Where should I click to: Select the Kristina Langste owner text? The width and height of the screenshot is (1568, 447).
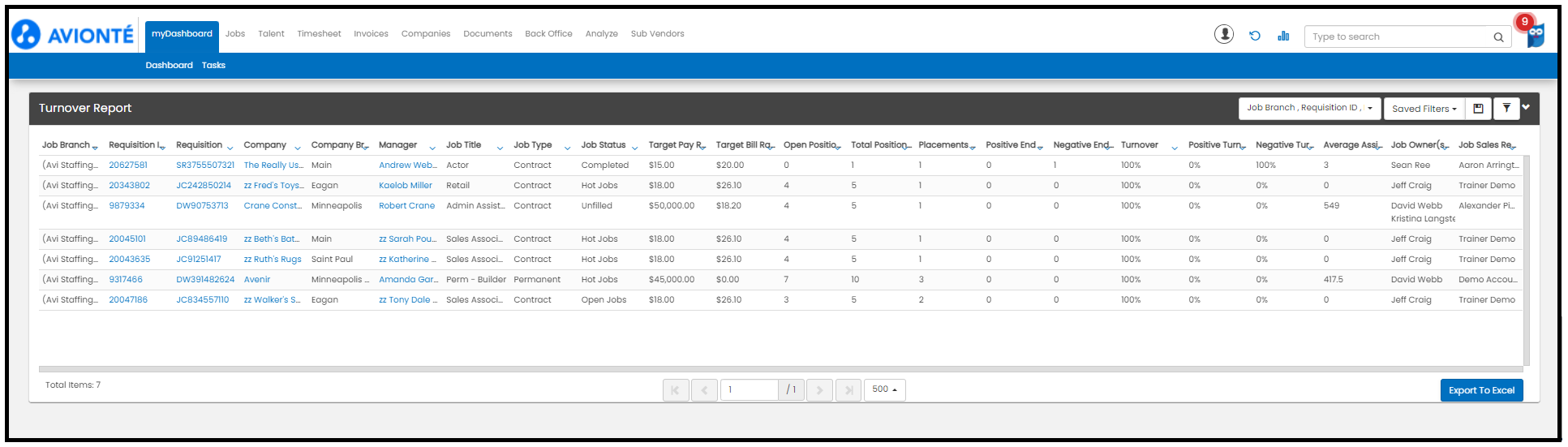point(1423,219)
